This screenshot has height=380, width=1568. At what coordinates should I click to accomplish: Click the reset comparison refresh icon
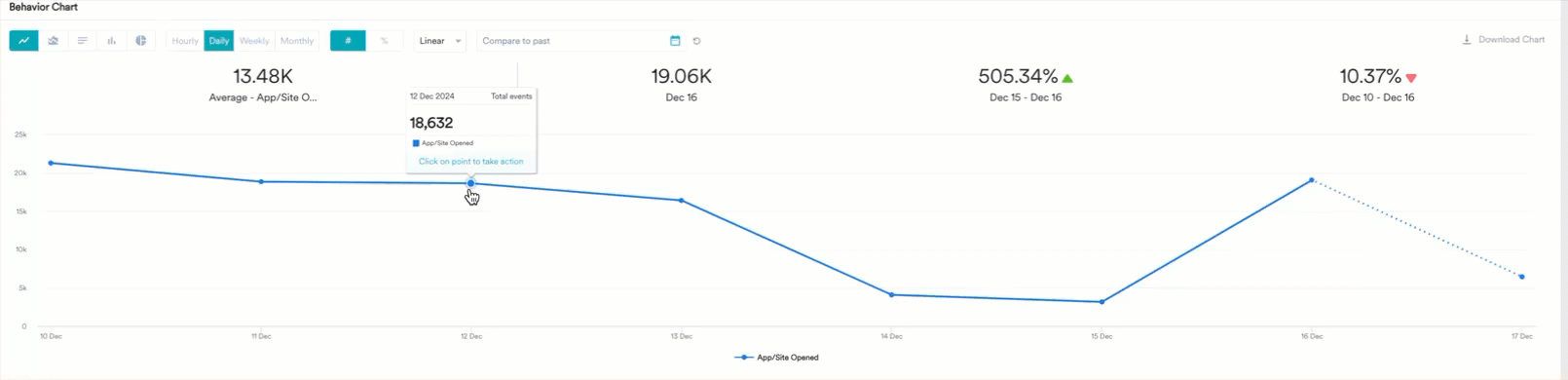click(696, 41)
